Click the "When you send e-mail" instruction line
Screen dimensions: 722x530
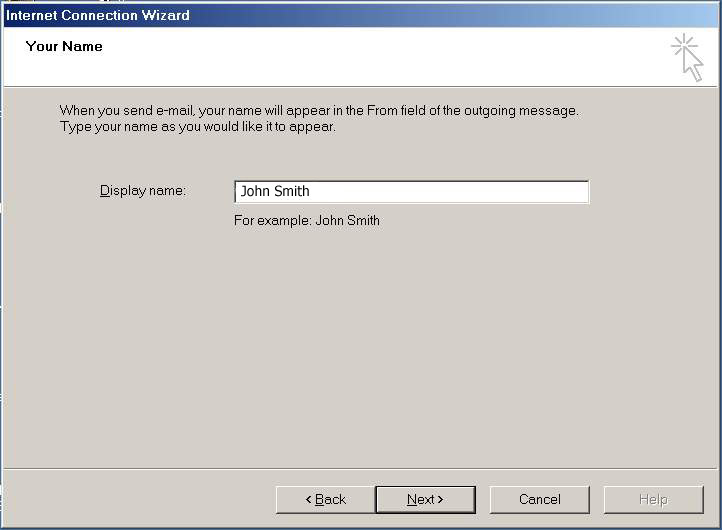tap(318, 111)
